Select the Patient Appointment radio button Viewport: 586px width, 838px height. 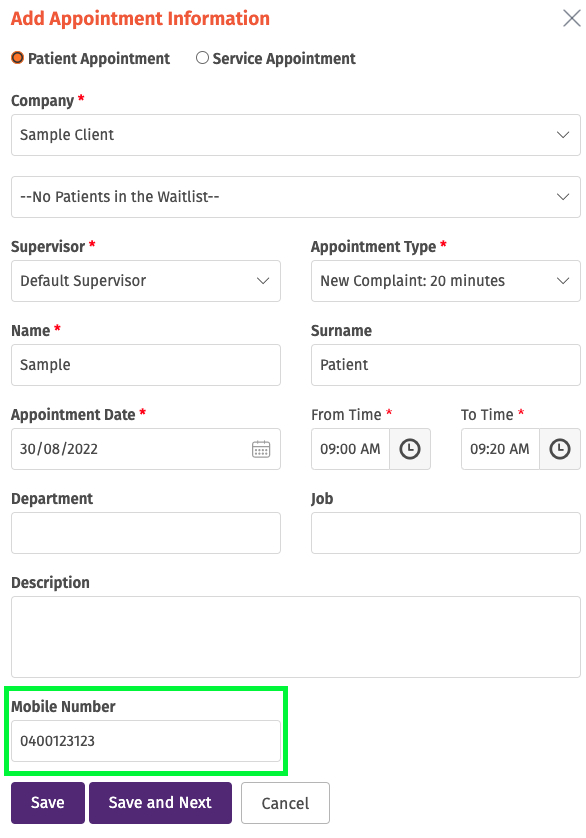pyautogui.click(x=18, y=58)
